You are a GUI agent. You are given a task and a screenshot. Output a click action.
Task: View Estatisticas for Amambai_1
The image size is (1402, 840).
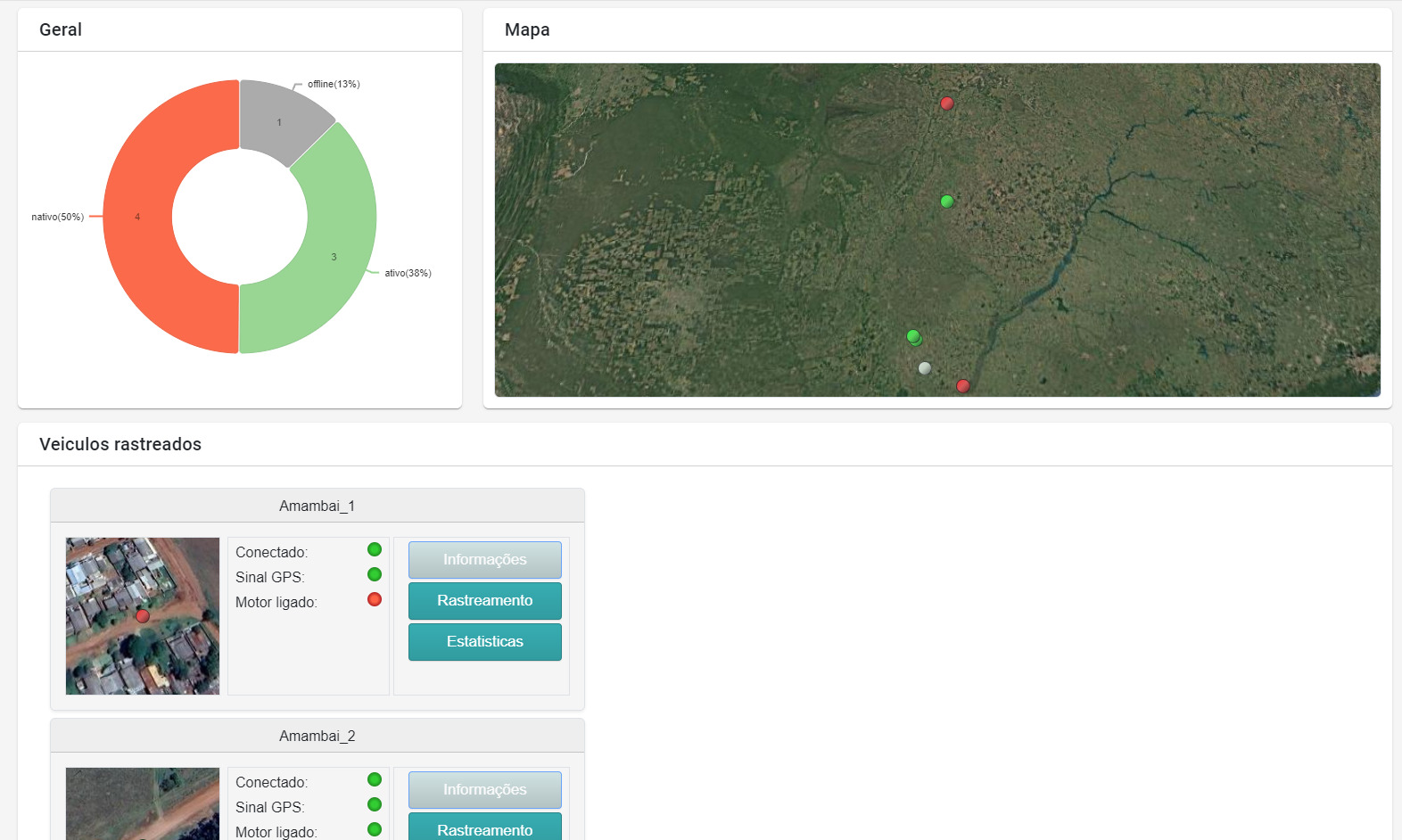484,642
